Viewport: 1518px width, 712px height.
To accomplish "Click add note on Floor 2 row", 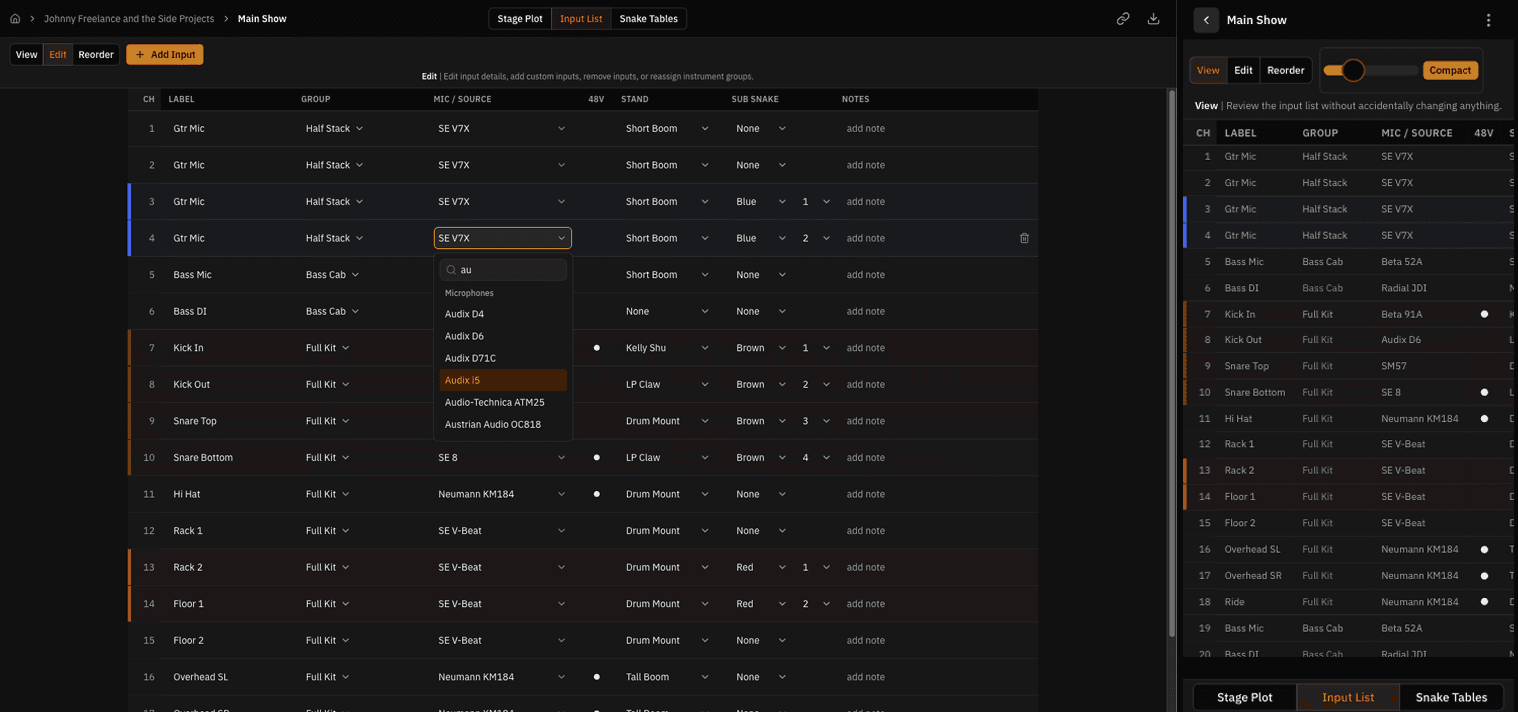I will click(x=866, y=641).
